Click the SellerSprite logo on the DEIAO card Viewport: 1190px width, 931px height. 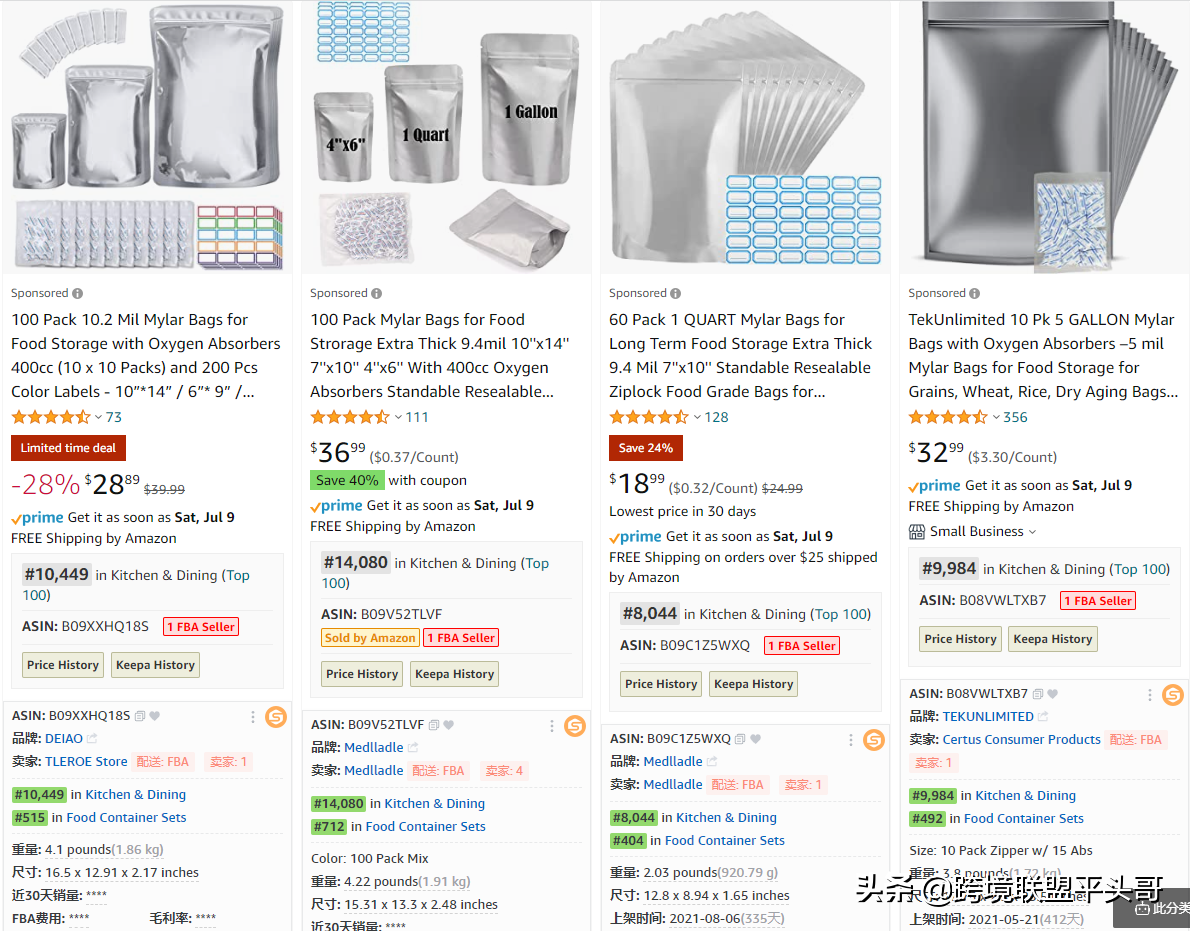pyautogui.click(x=275, y=716)
